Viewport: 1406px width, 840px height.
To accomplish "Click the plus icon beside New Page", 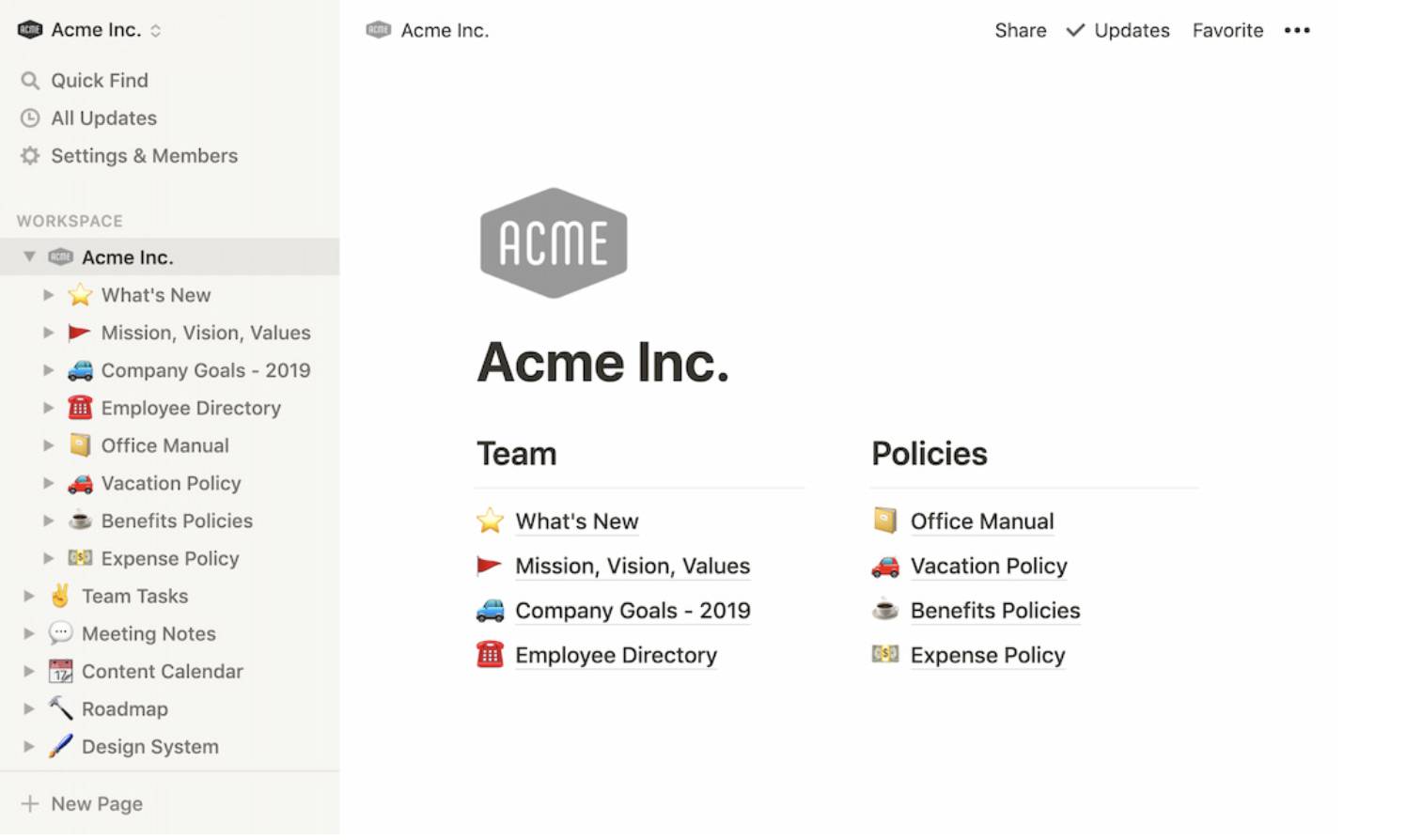I will click(30, 804).
